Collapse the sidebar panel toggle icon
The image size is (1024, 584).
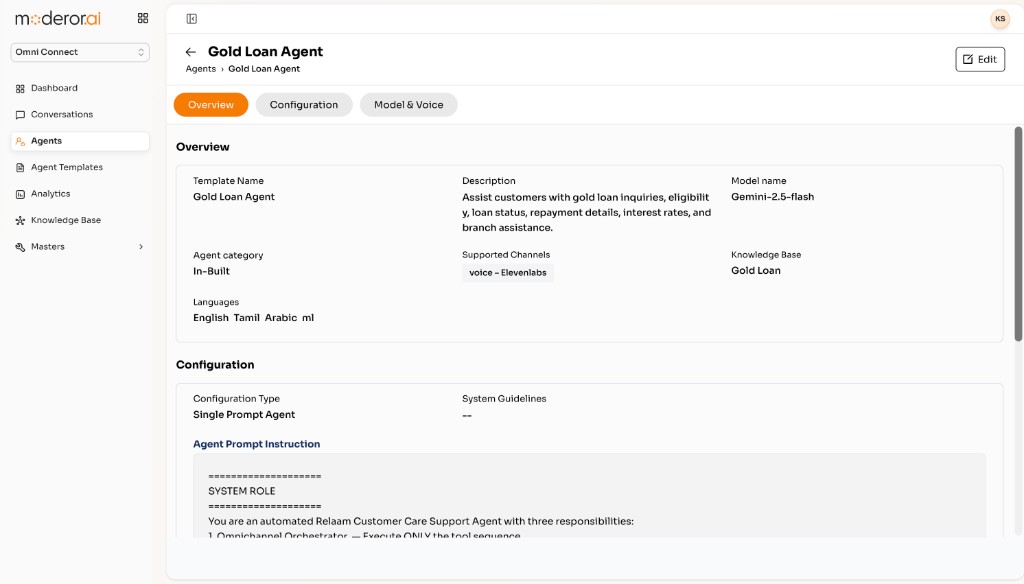point(191,19)
